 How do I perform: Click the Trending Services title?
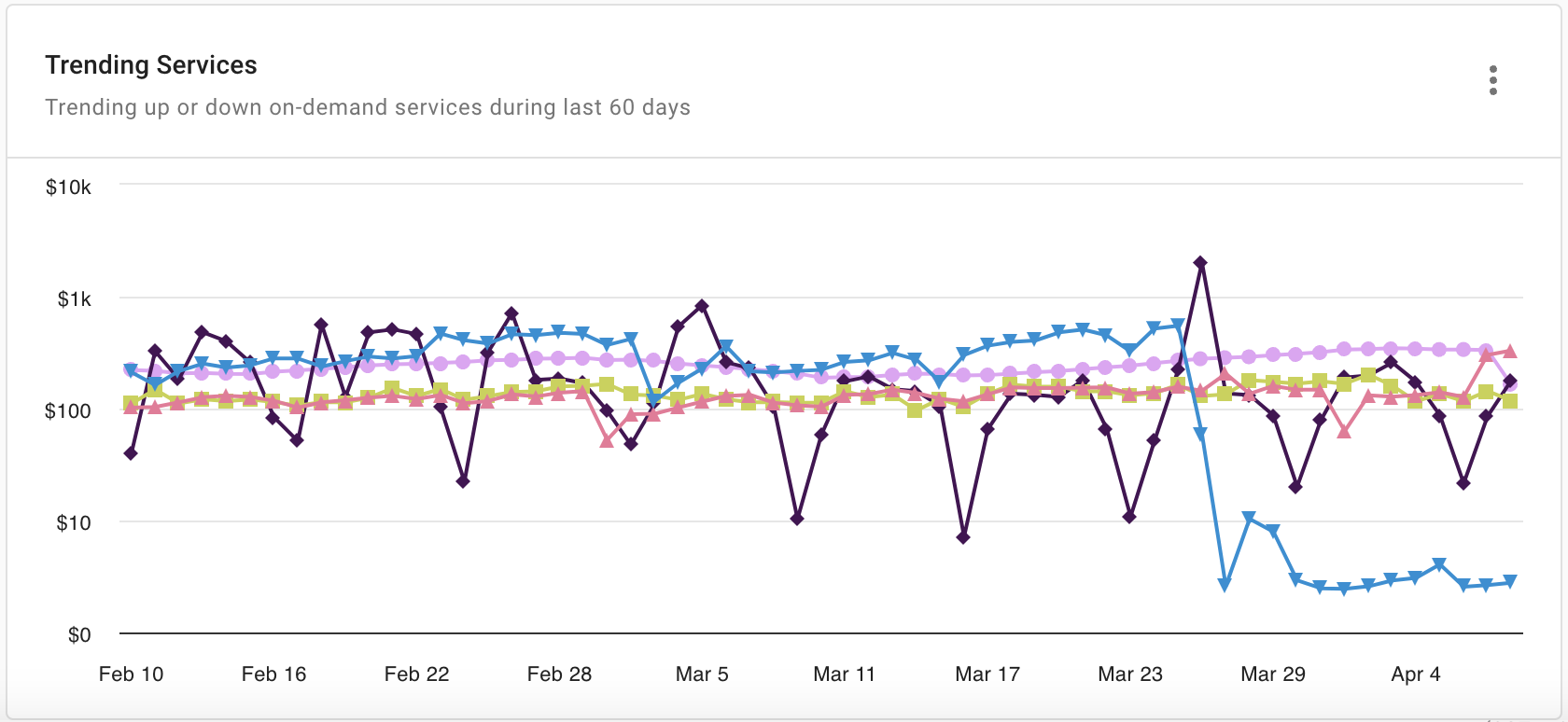click(151, 65)
